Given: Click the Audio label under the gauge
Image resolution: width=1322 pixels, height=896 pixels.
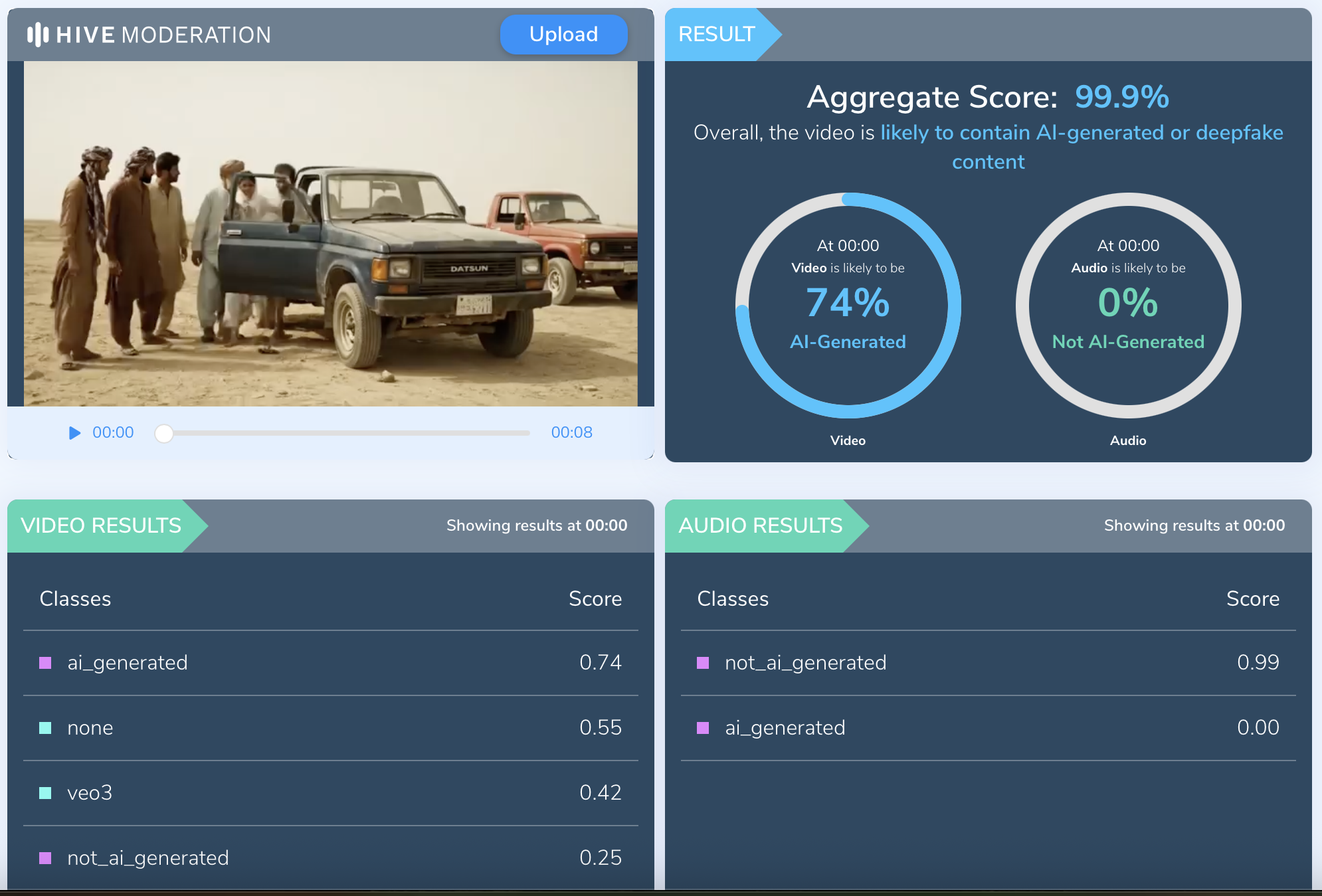Looking at the screenshot, I should [x=1128, y=440].
